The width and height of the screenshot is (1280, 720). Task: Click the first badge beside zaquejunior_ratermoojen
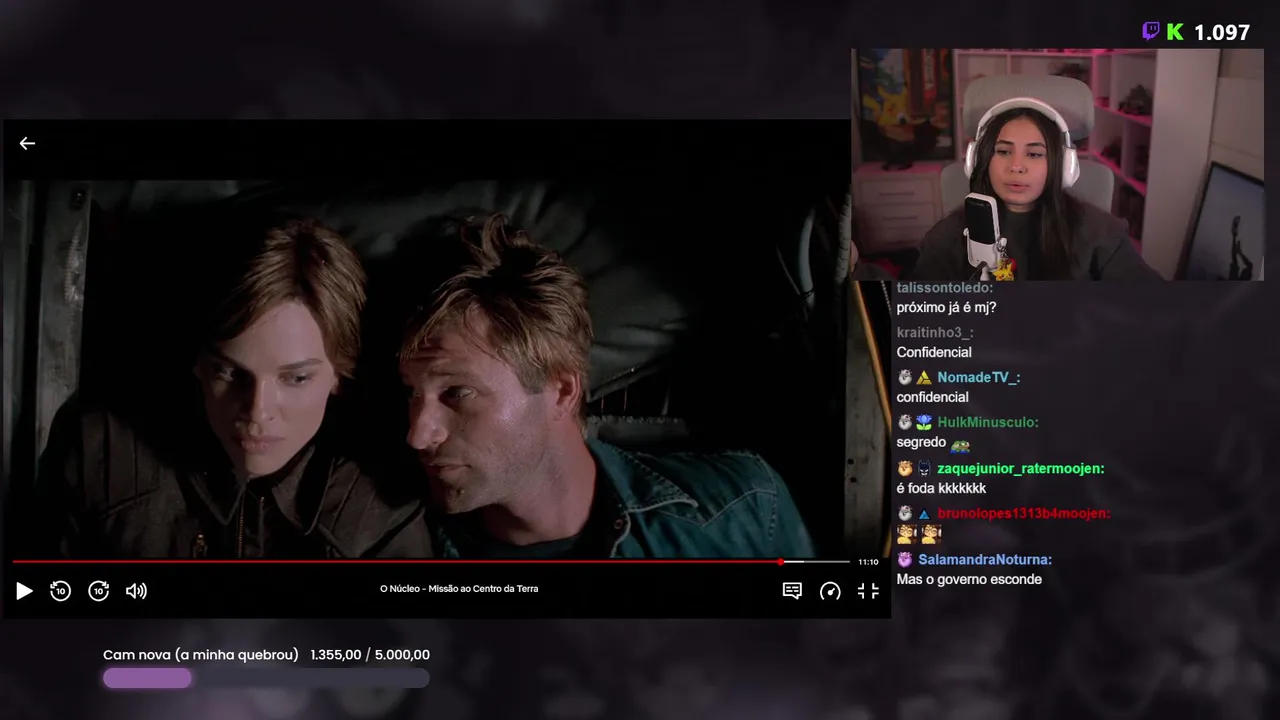click(905, 469)
